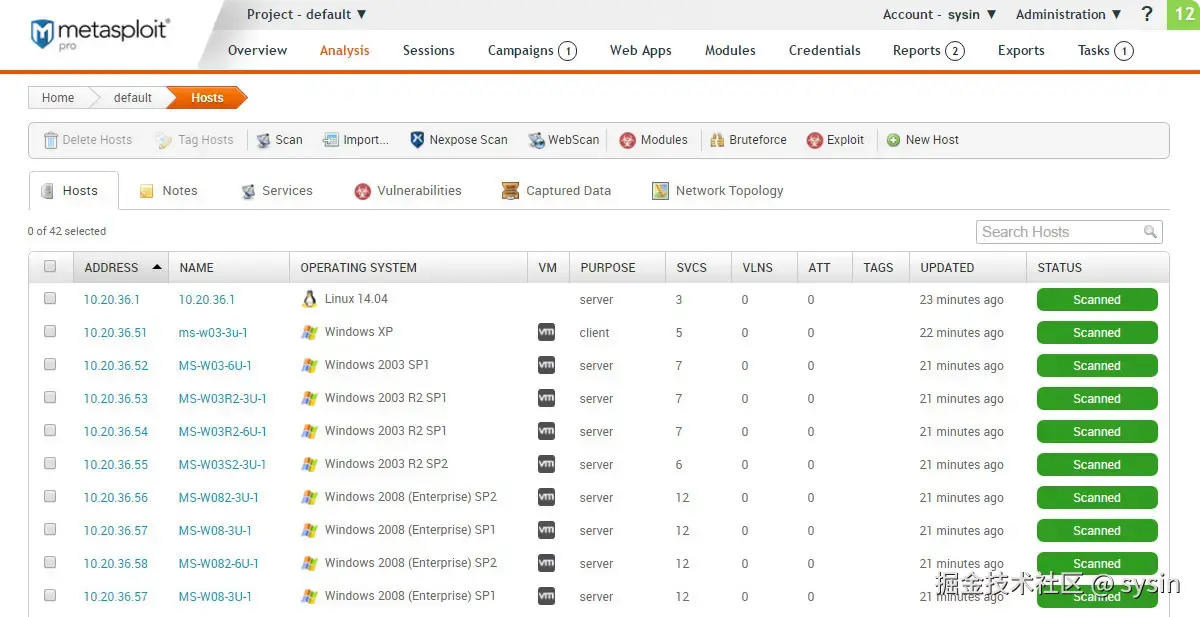Tick the checkbox for 10.20.36.58
Viewport: 1200px width, 617px height.
pos(50,563)
